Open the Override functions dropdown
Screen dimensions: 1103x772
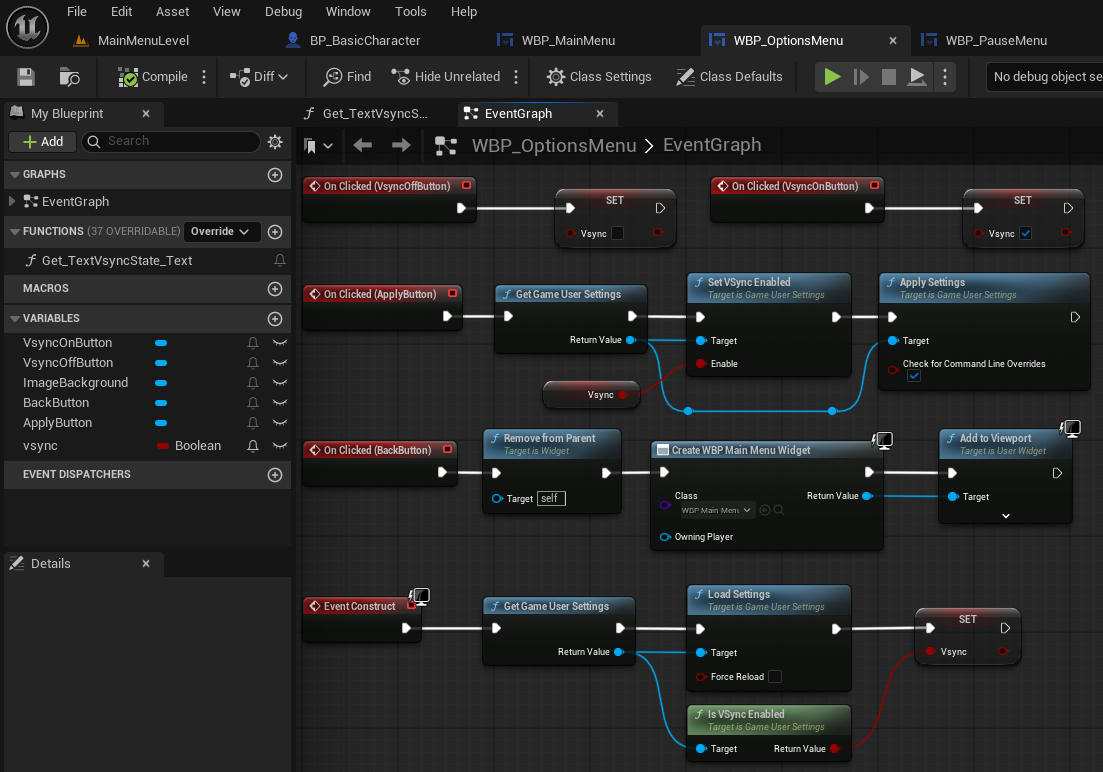[x=221, y=232]
